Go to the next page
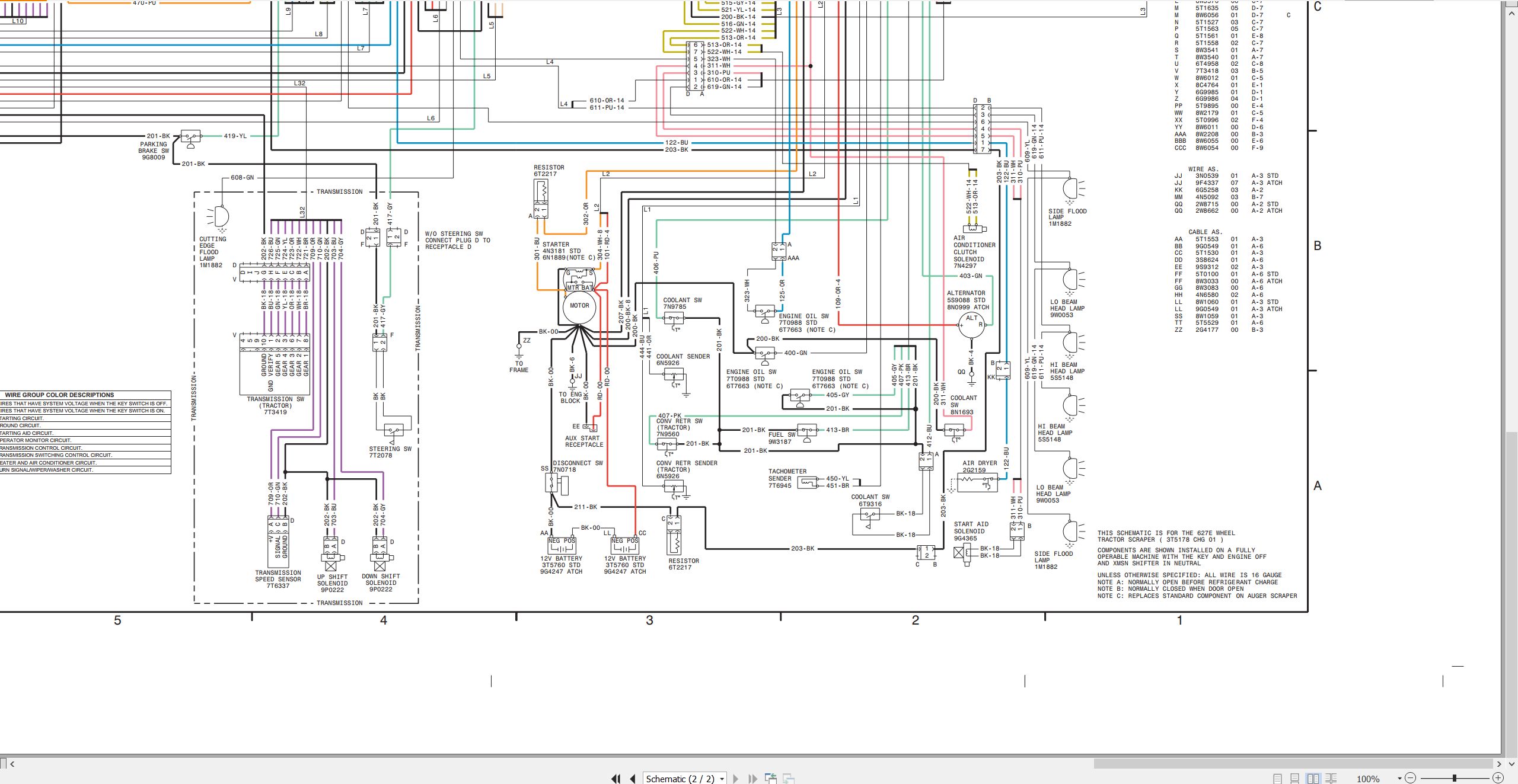The height and width of the screenshot is (784, 1518). (x=736, y=779)
